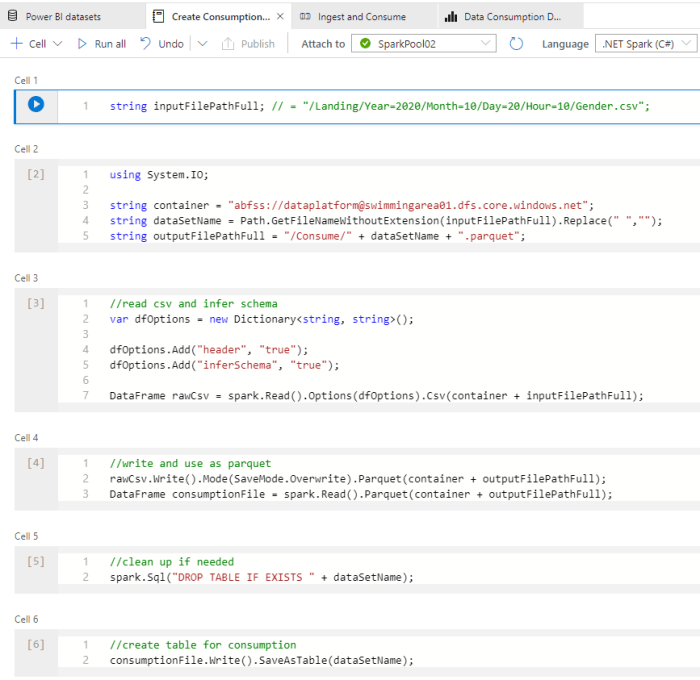
Task: Click the dfOptions.Add("header", "true") line
Action: pyautogui.click(x=209, y=350)
